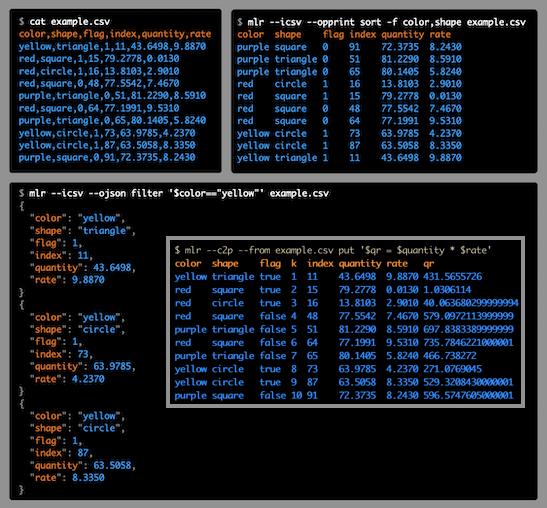The height and width of the screenshot is (508, 547).
Task: Click quantity 77.5542 in the sort output
Action: [400, 109]
